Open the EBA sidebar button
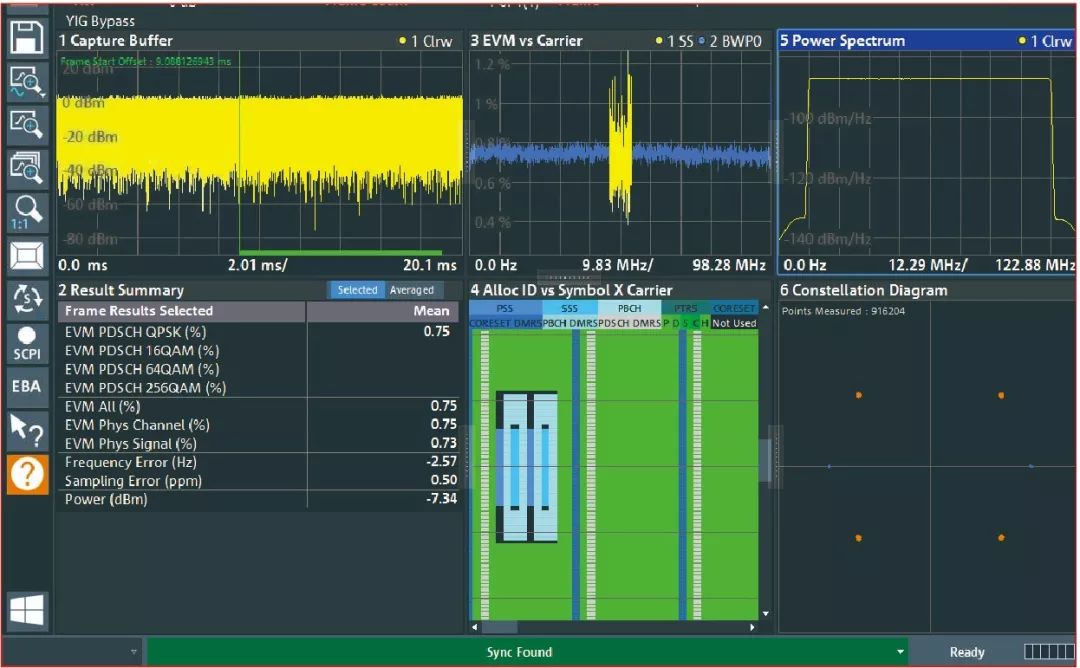The width and height of the screenshot is (1080, 668). point(27,386)
